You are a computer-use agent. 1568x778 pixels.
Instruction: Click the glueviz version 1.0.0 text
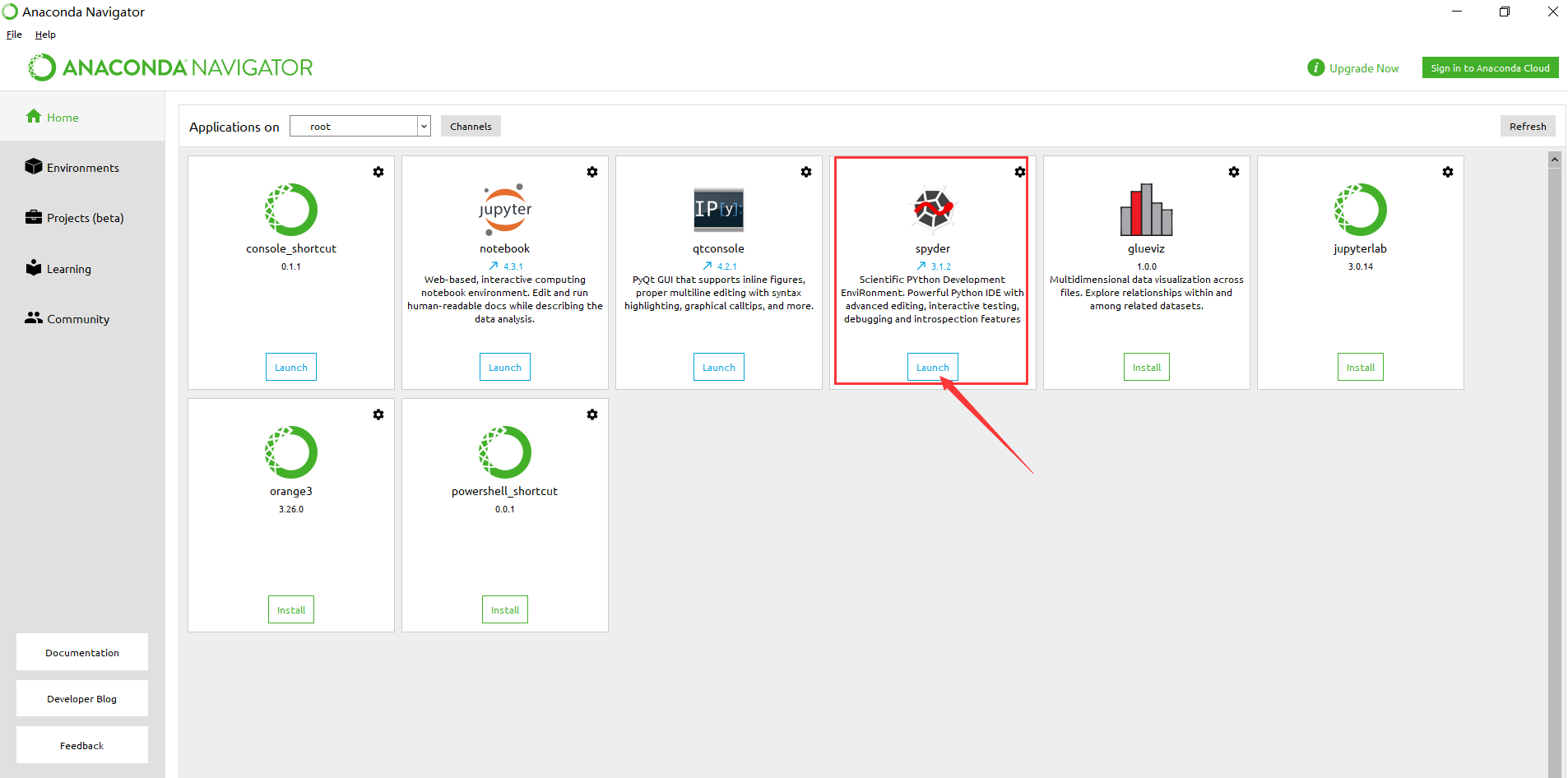pos(1147,266)
